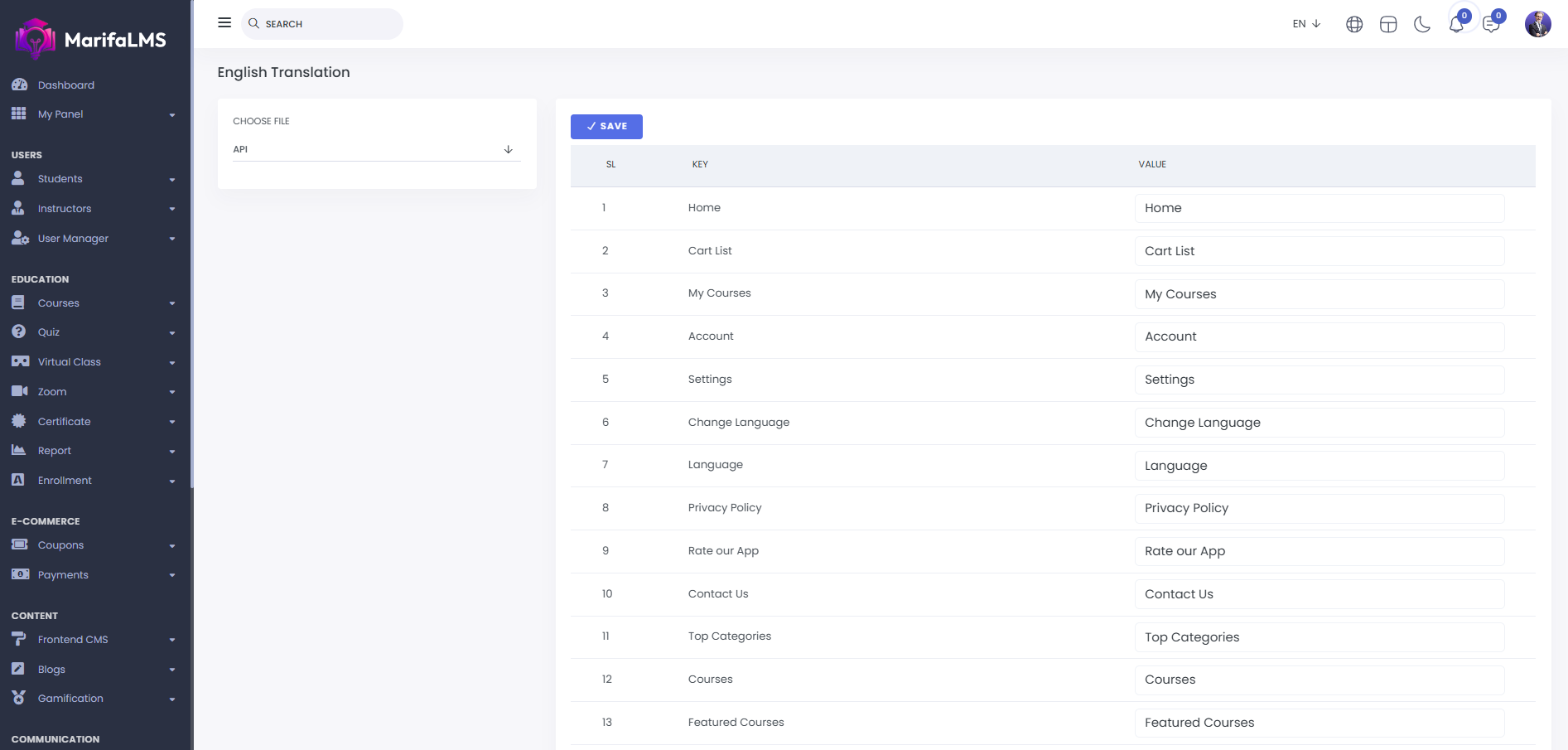The width and height of the screenshot is (1568, 750).
Task: Click the Virtual Class sidebar icon
Action: 20,361
